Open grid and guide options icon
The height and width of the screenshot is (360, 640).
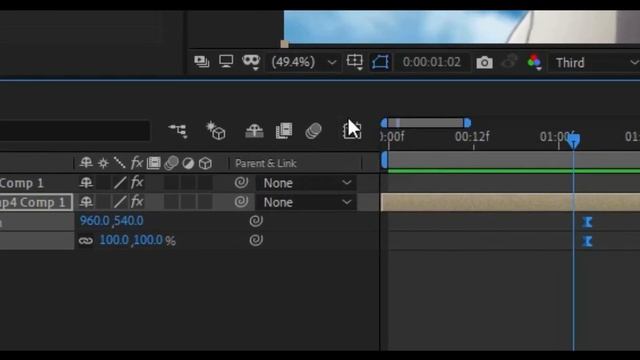[x=355, y=62]
